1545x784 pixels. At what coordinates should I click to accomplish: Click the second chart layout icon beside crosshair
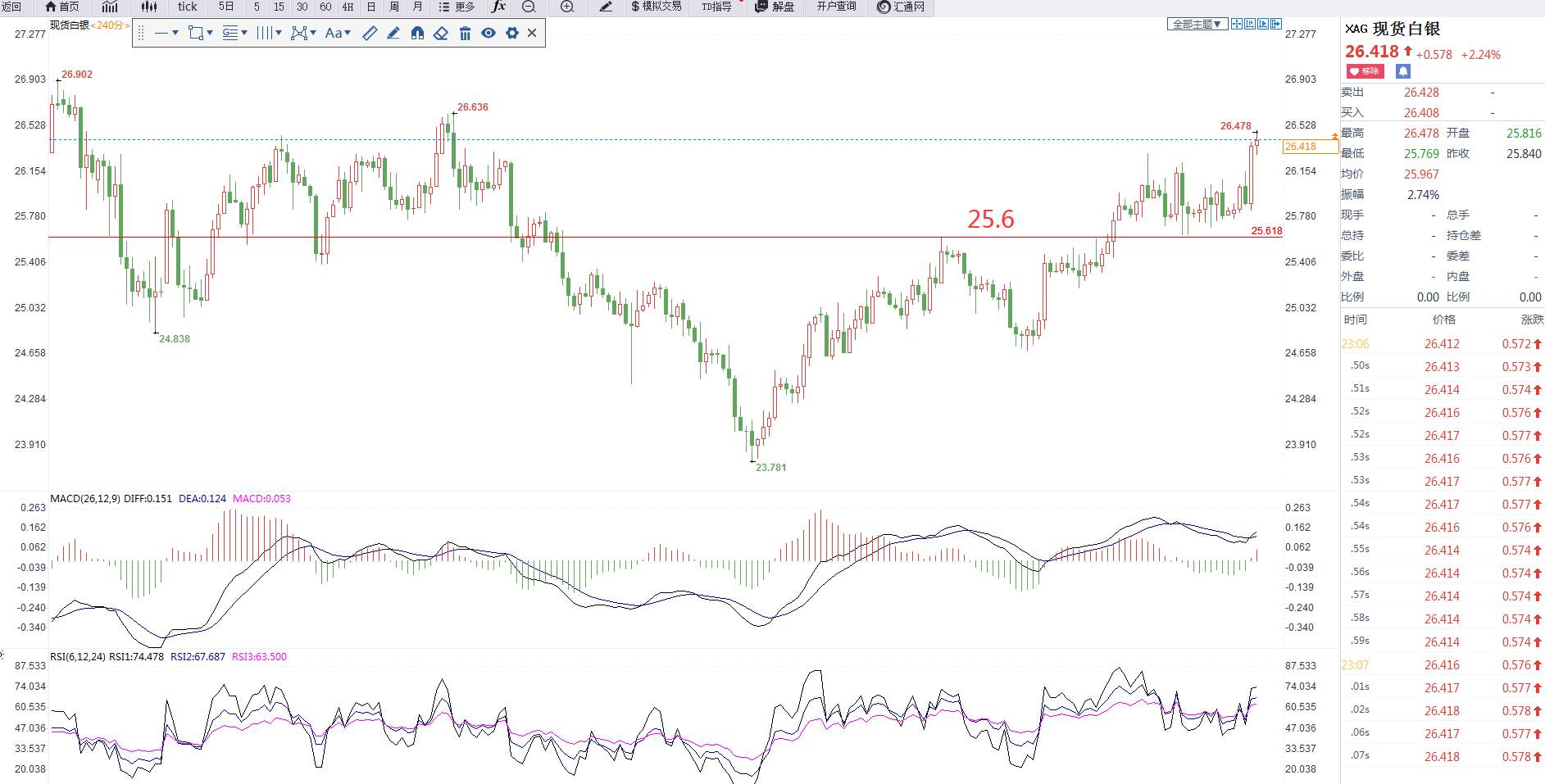[x=1250, y=24]
